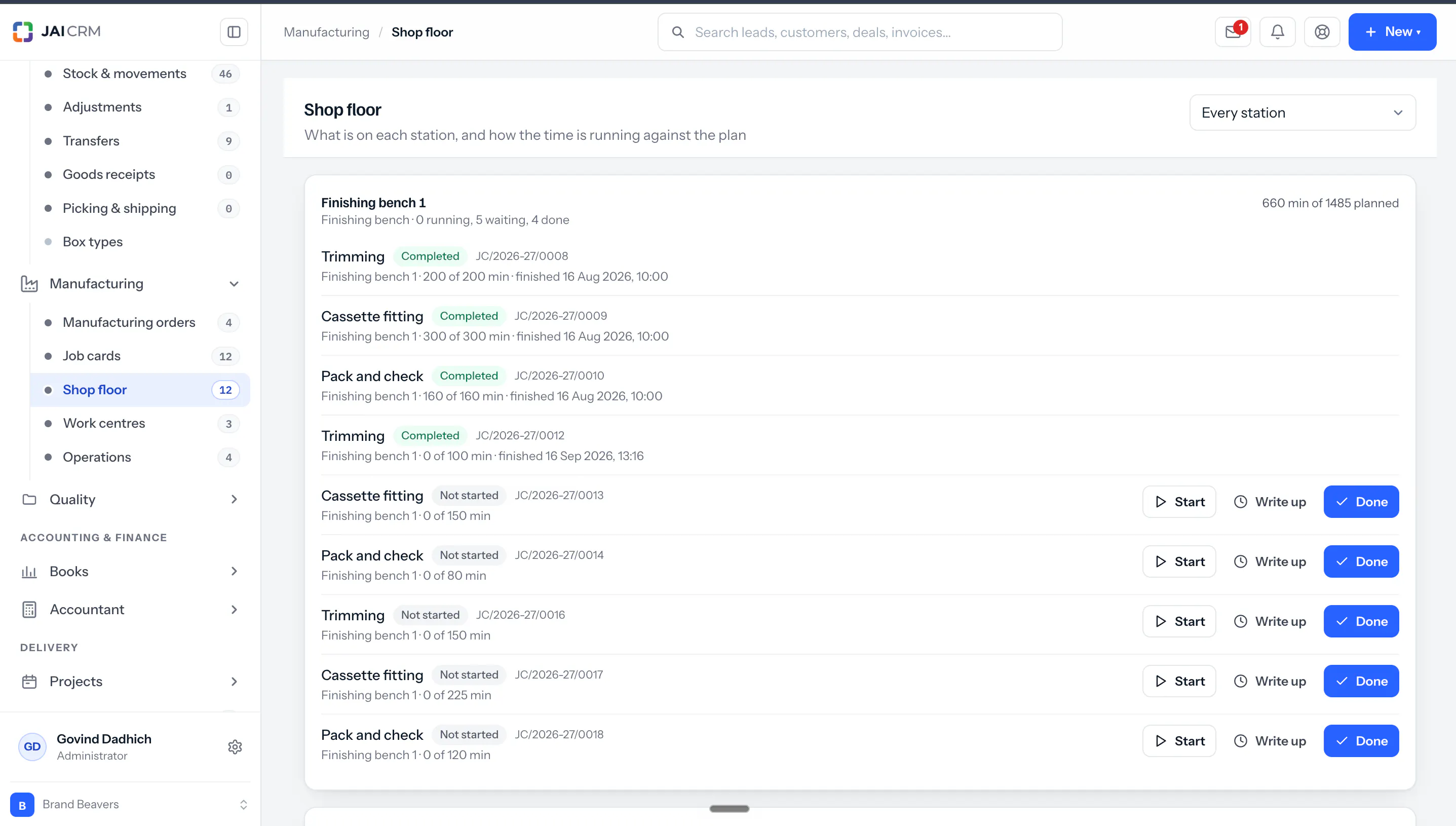Mark JC/2026-27/0017 as Done

1361,682
